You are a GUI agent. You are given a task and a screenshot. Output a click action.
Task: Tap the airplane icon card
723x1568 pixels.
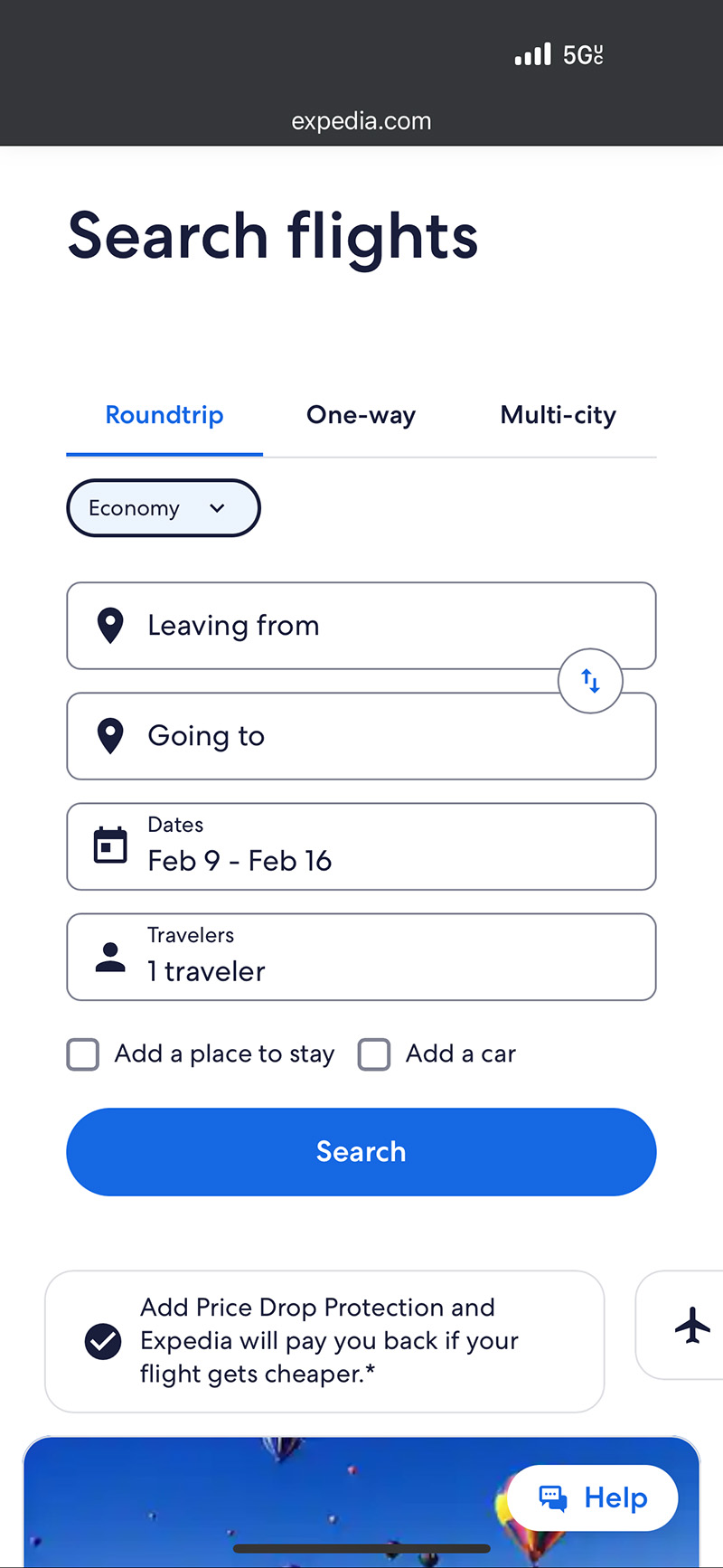[692, 1326]
